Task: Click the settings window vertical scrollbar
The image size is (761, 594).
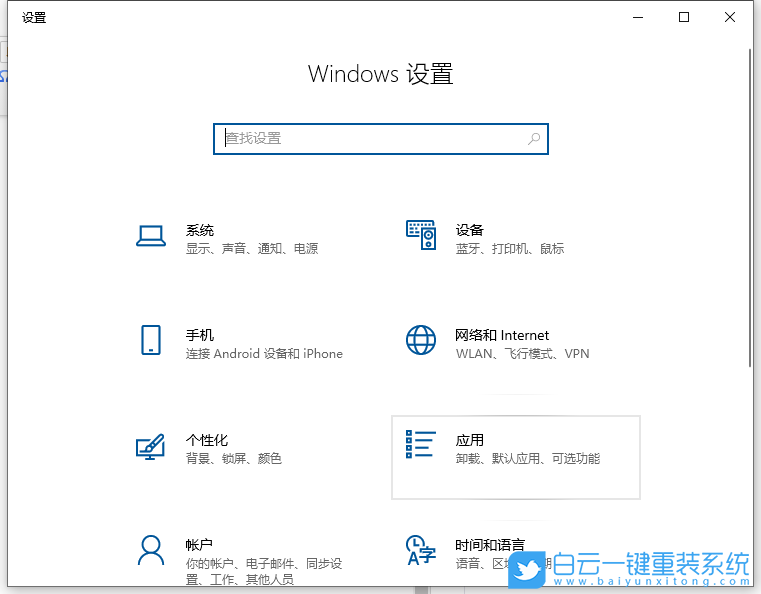Action: (750, 209)
